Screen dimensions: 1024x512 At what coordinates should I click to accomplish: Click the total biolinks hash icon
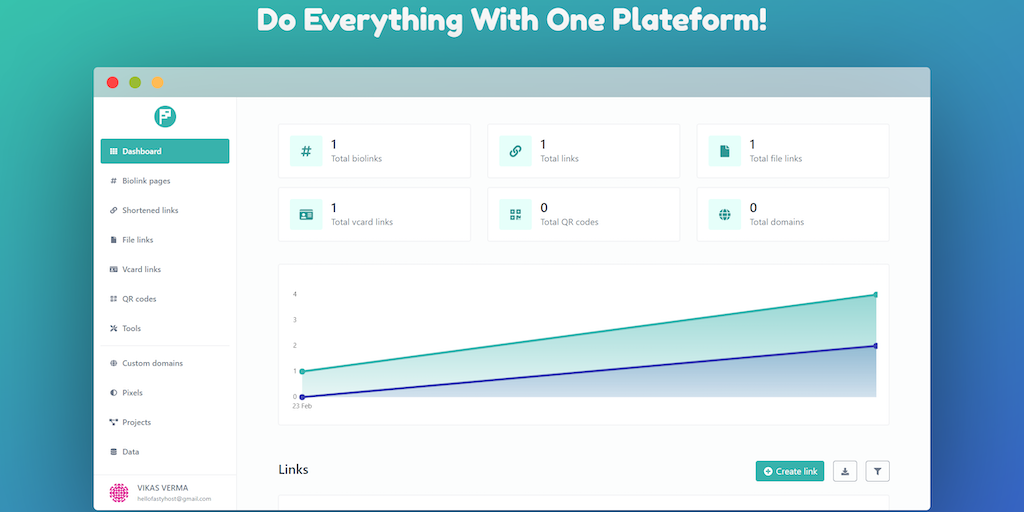coord(306,152)
